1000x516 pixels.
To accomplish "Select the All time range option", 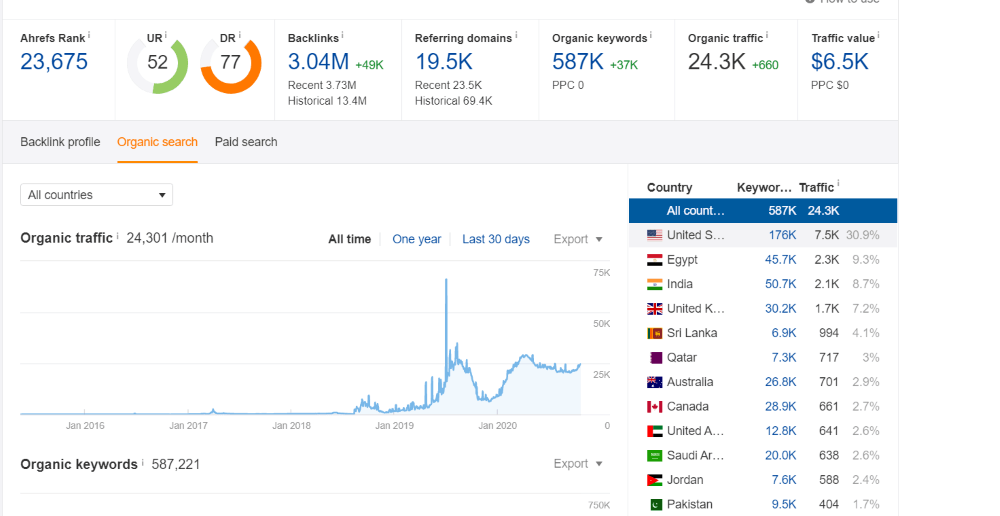I will pyautogui.click(x=349, y=239).
